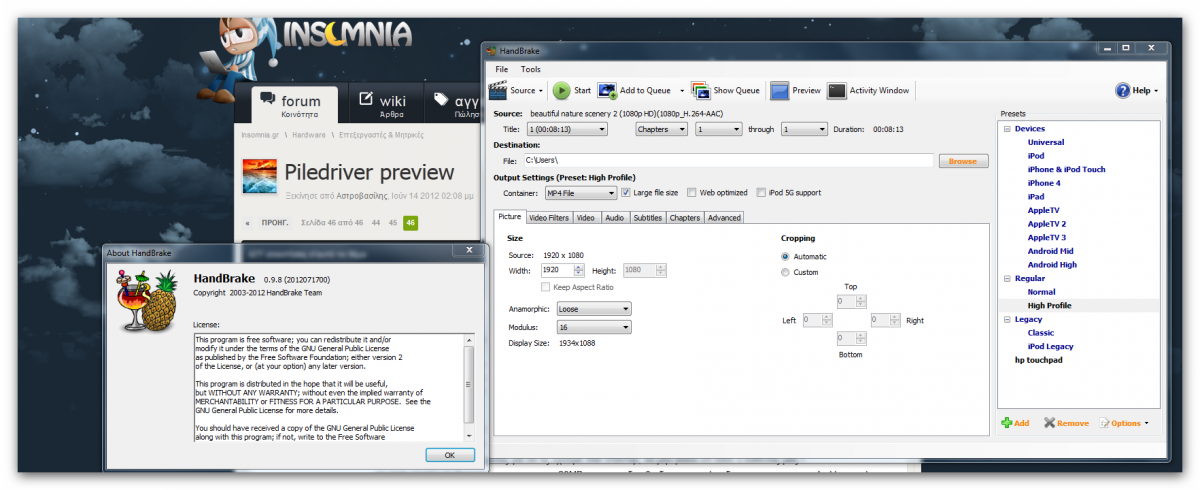
Task: Collapse the Regular preset group
Action: pyautogui.click(x=1007, y=279)
